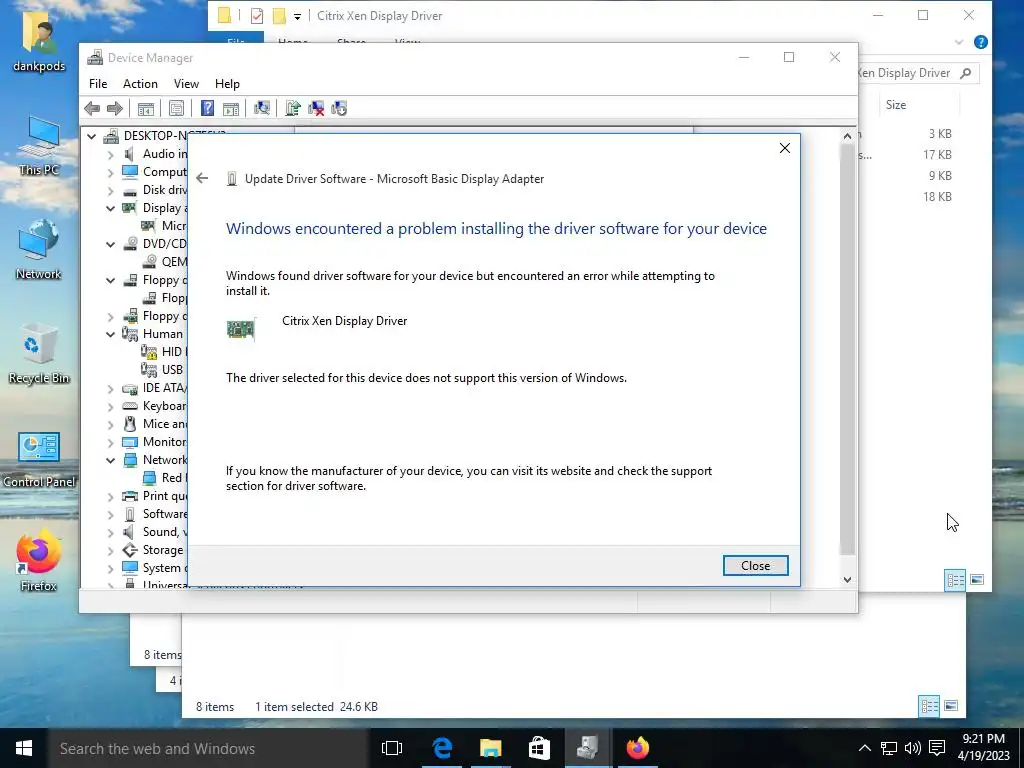
Task: Open the Action Center notification icon
Action: click(x=937, y=748)
